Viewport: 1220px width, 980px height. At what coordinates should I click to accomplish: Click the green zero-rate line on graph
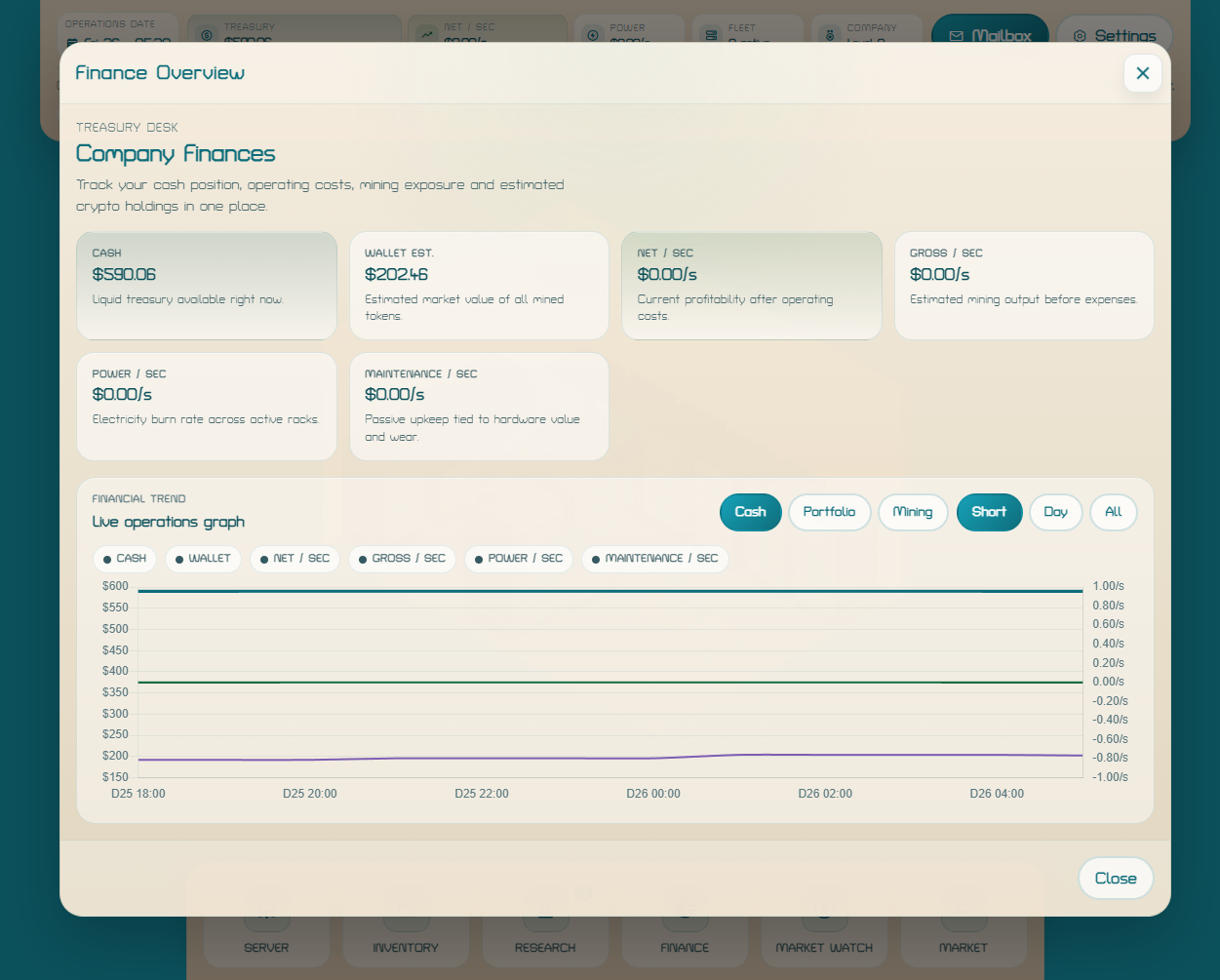(610, 683)
